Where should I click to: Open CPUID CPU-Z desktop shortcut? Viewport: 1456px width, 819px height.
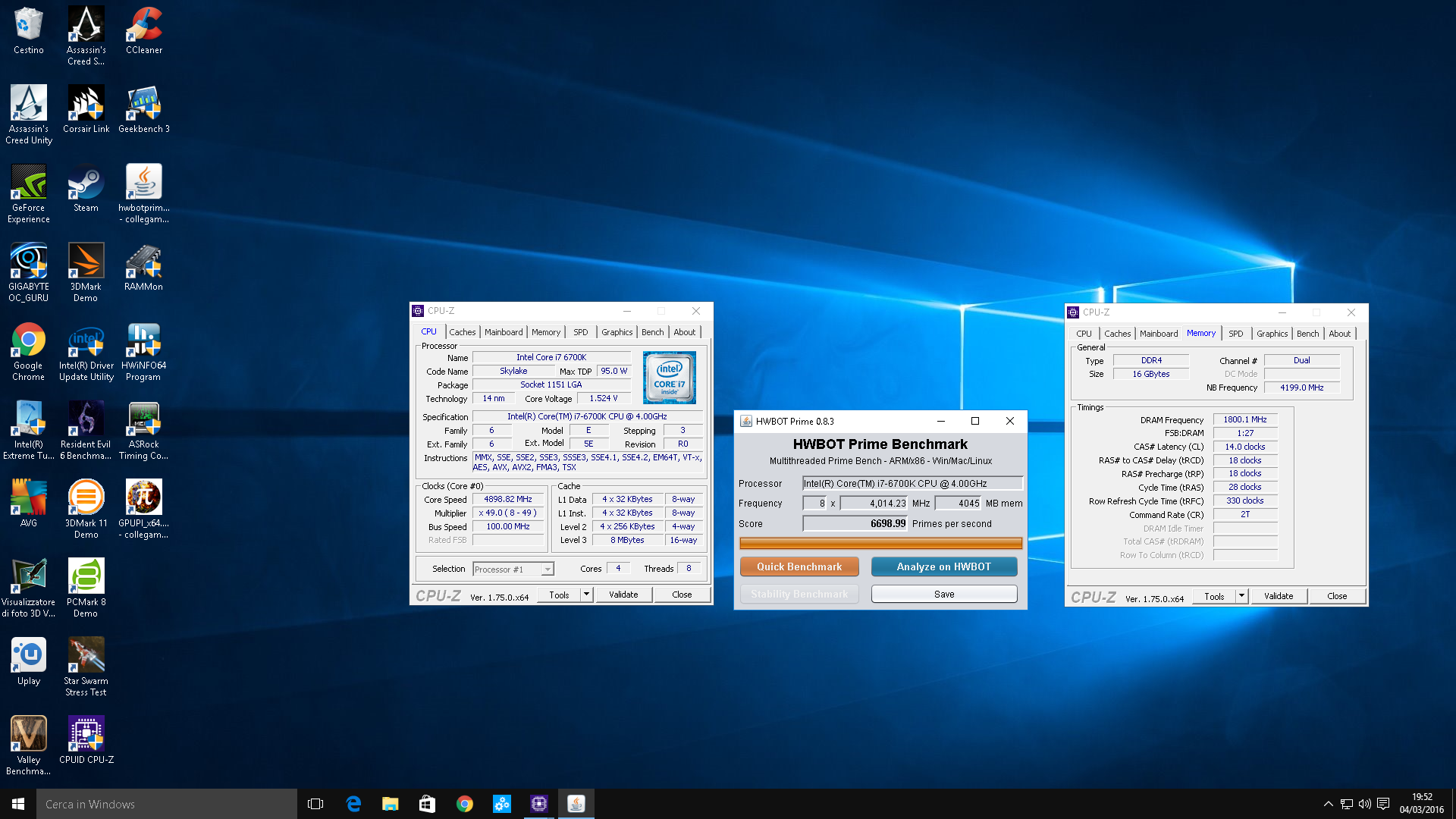86,740
